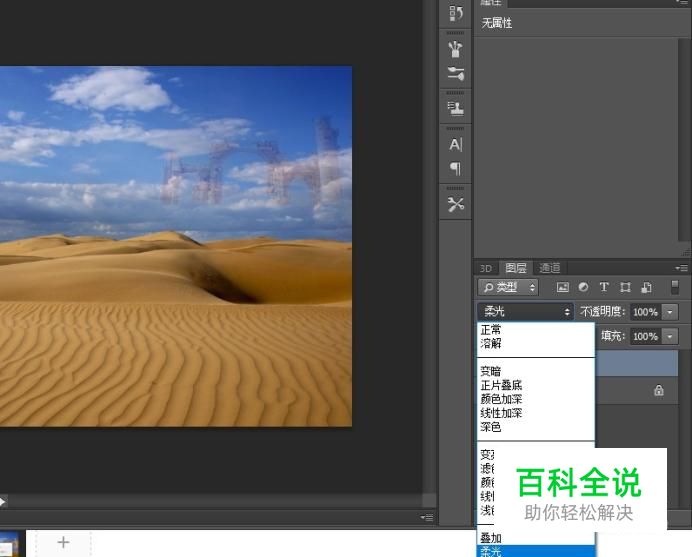Screen dimensions: 692x557
Task: Click the 填充 100% value field
Action: click(646, 336)
